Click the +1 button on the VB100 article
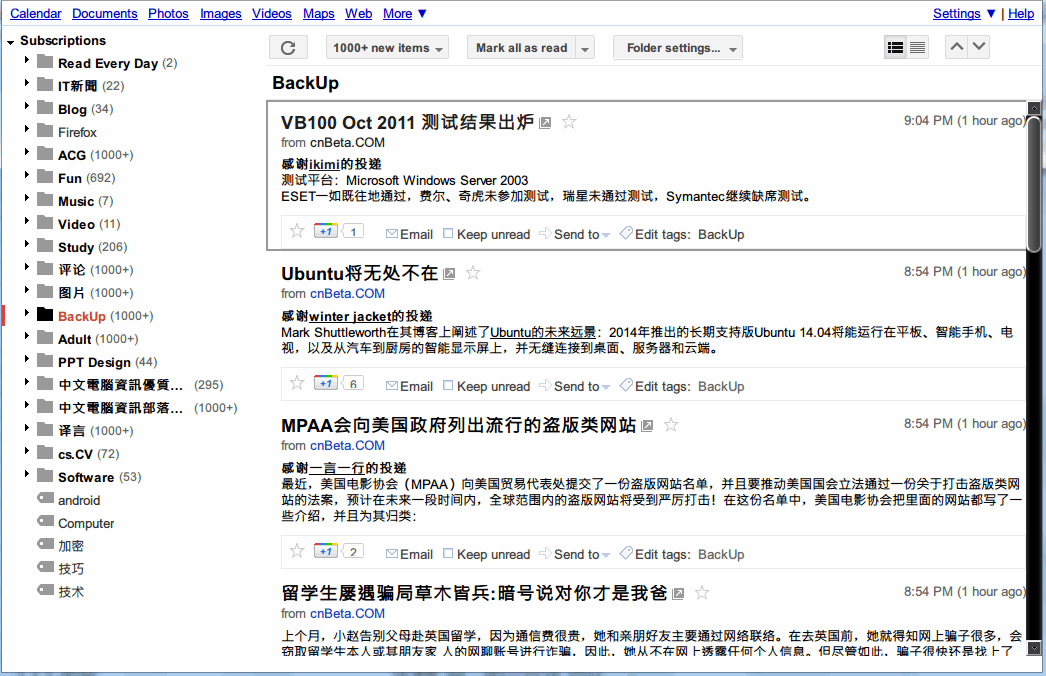Screen dimensions: 1046x676 [324, 230]
